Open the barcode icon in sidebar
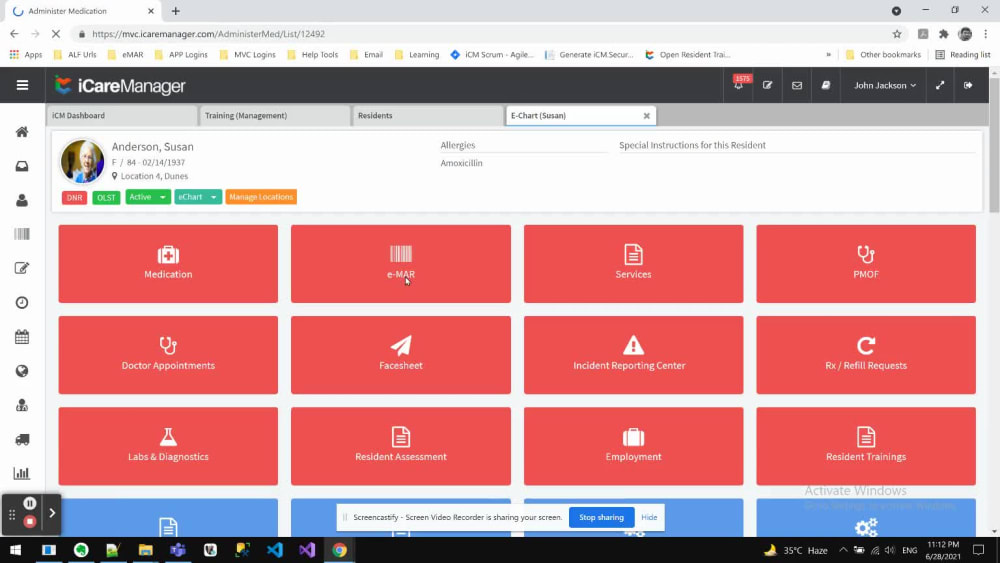1000x563 pixels. 22,234
